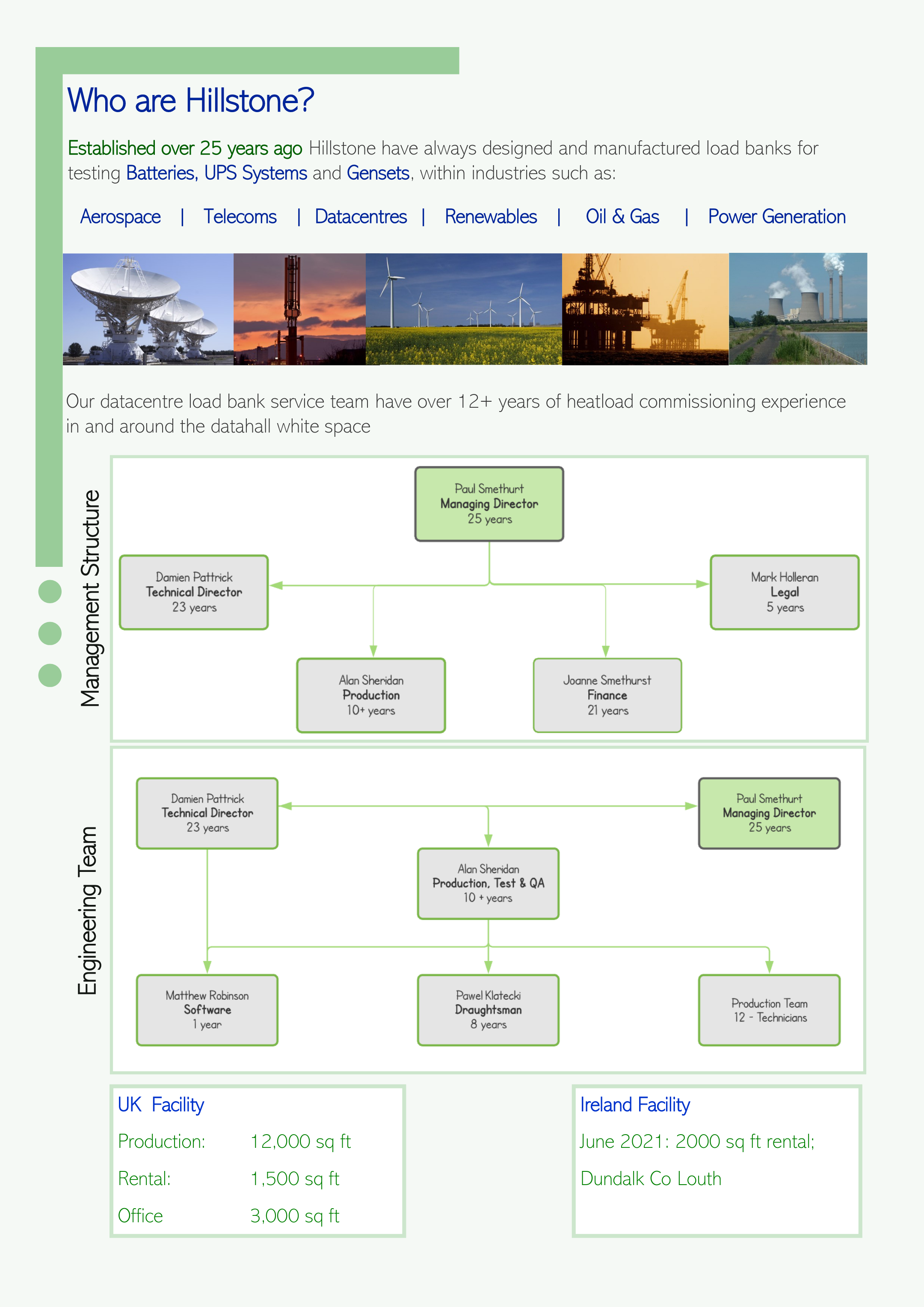The height and width of the screenshot is (1307, 924).
Task: Click the Who are Hillstone? title
Action: pyautogui.click(x=191, y=101)
